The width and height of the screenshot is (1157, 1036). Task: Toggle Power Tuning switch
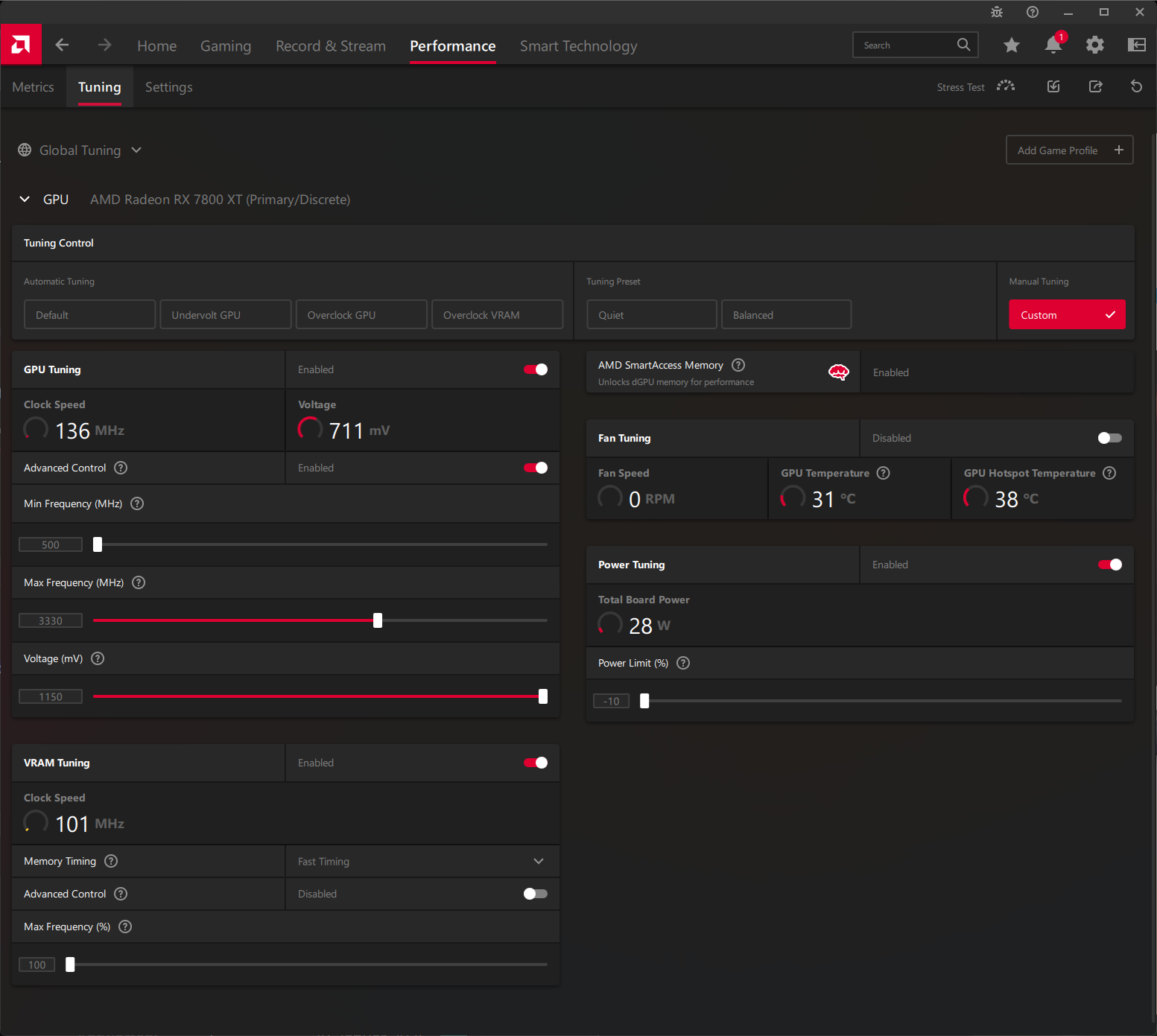1110,565
